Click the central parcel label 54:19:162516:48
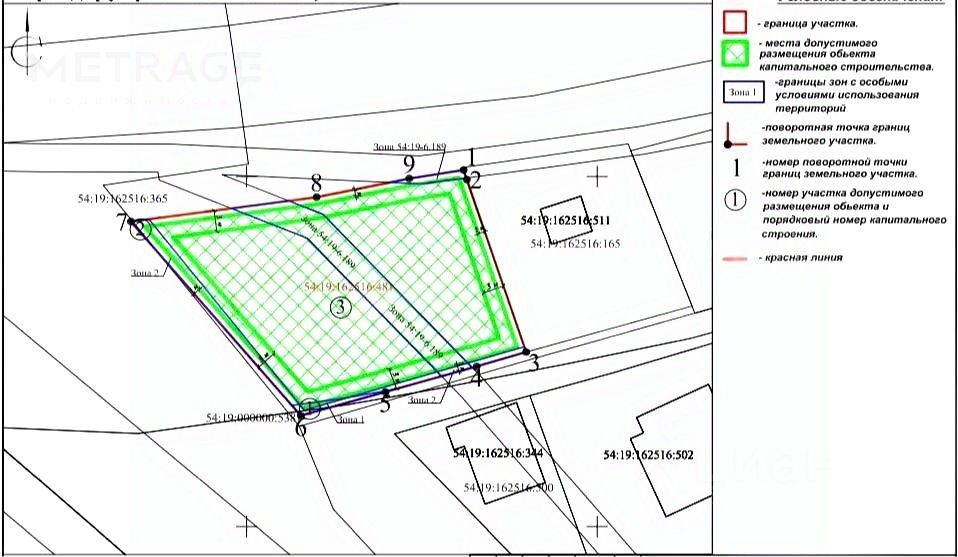The image size is (958, 557). coord(347,286)
